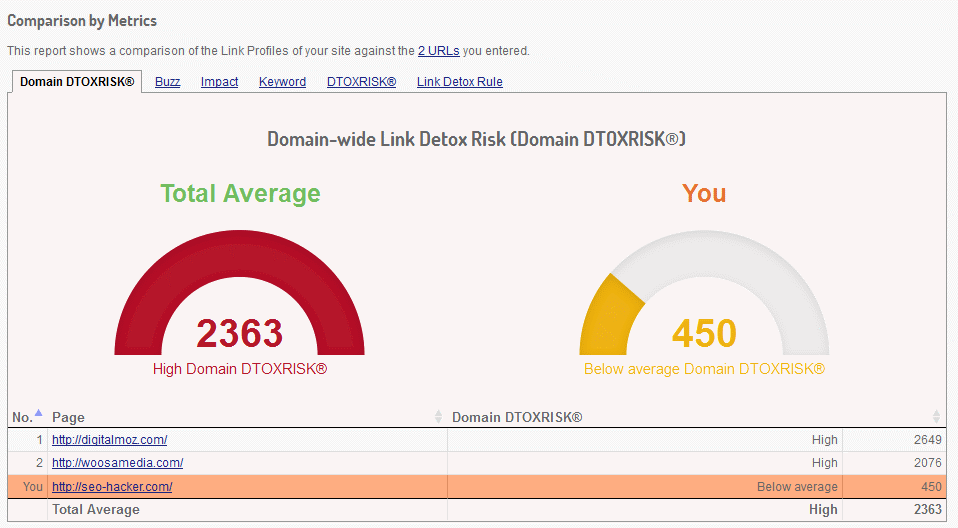Open the digitalmoz.com link

tap(109, 439)
